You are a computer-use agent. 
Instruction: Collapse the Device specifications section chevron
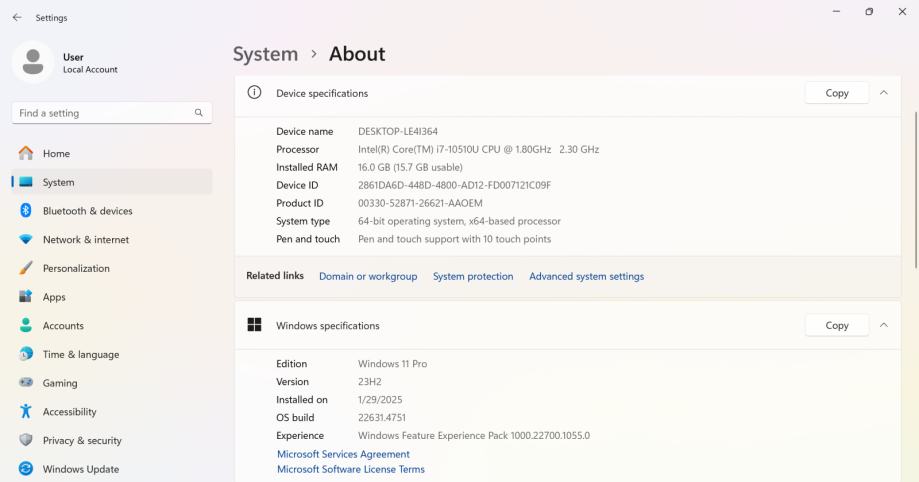click(883, 93)
